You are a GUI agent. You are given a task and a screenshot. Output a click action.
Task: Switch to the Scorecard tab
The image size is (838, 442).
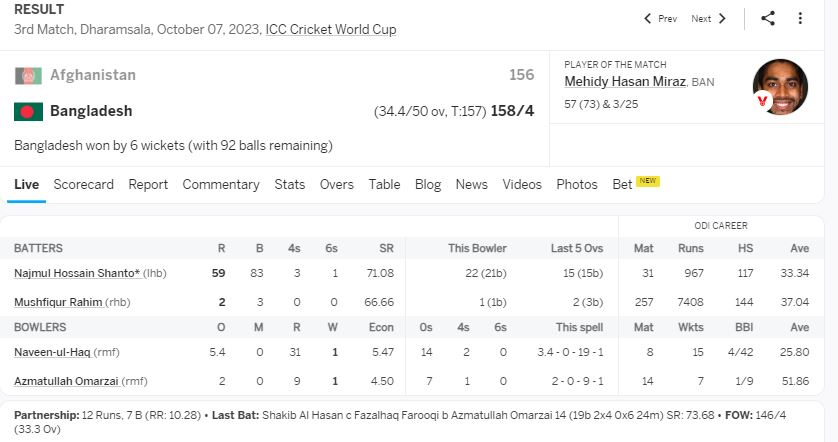click(x=83, y=184)
